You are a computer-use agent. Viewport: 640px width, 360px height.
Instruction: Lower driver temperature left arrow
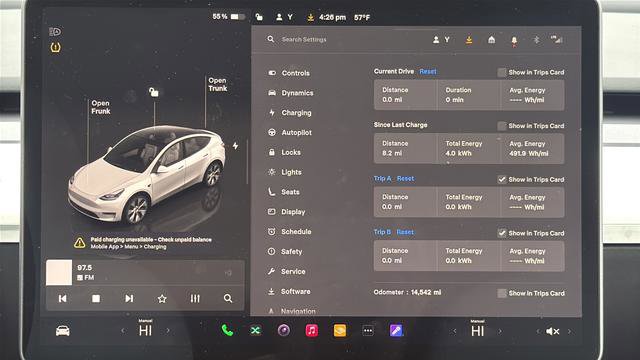(x=123, y=331)
